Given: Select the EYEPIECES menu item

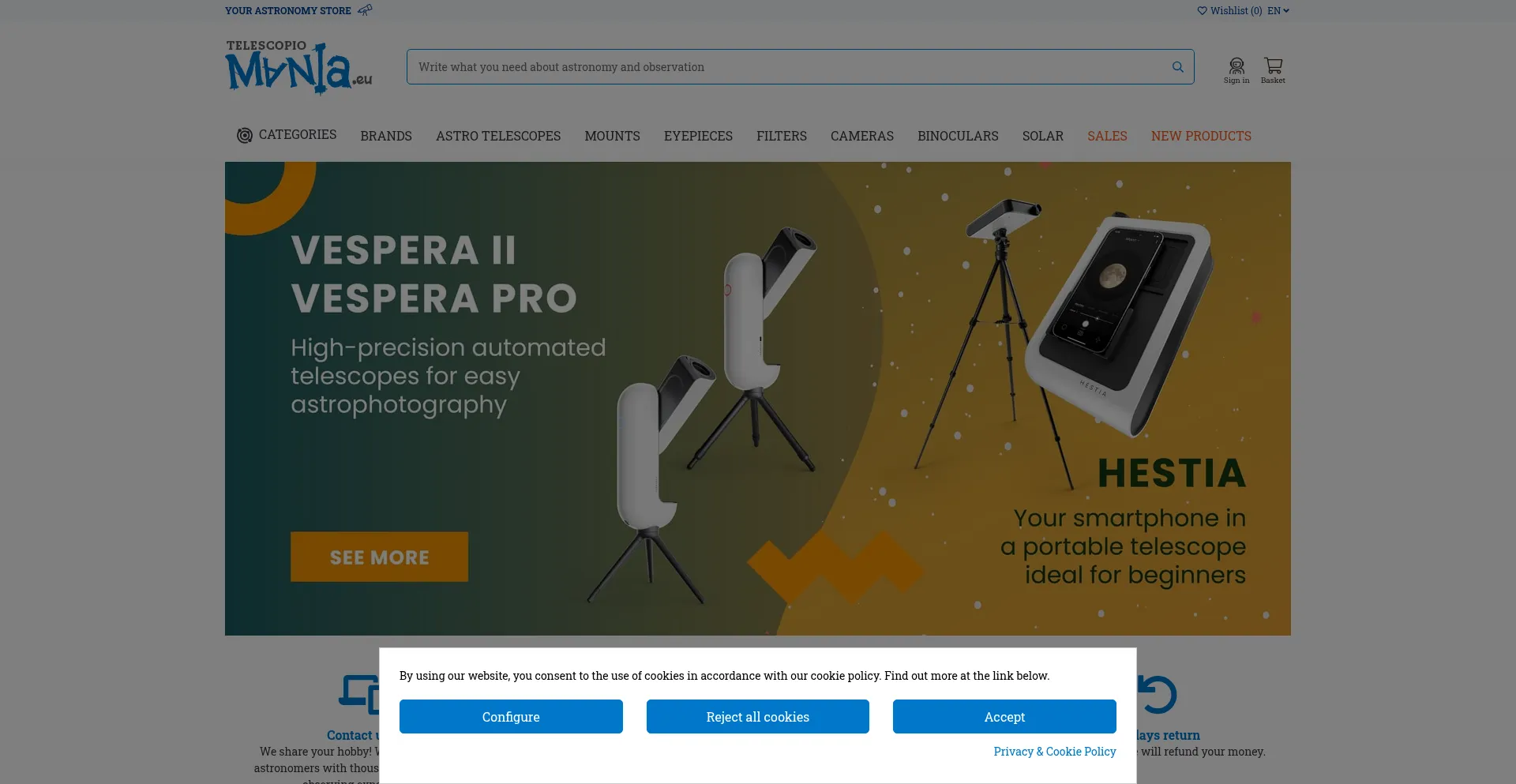Looking at the screenshot, I should [698, 136].
